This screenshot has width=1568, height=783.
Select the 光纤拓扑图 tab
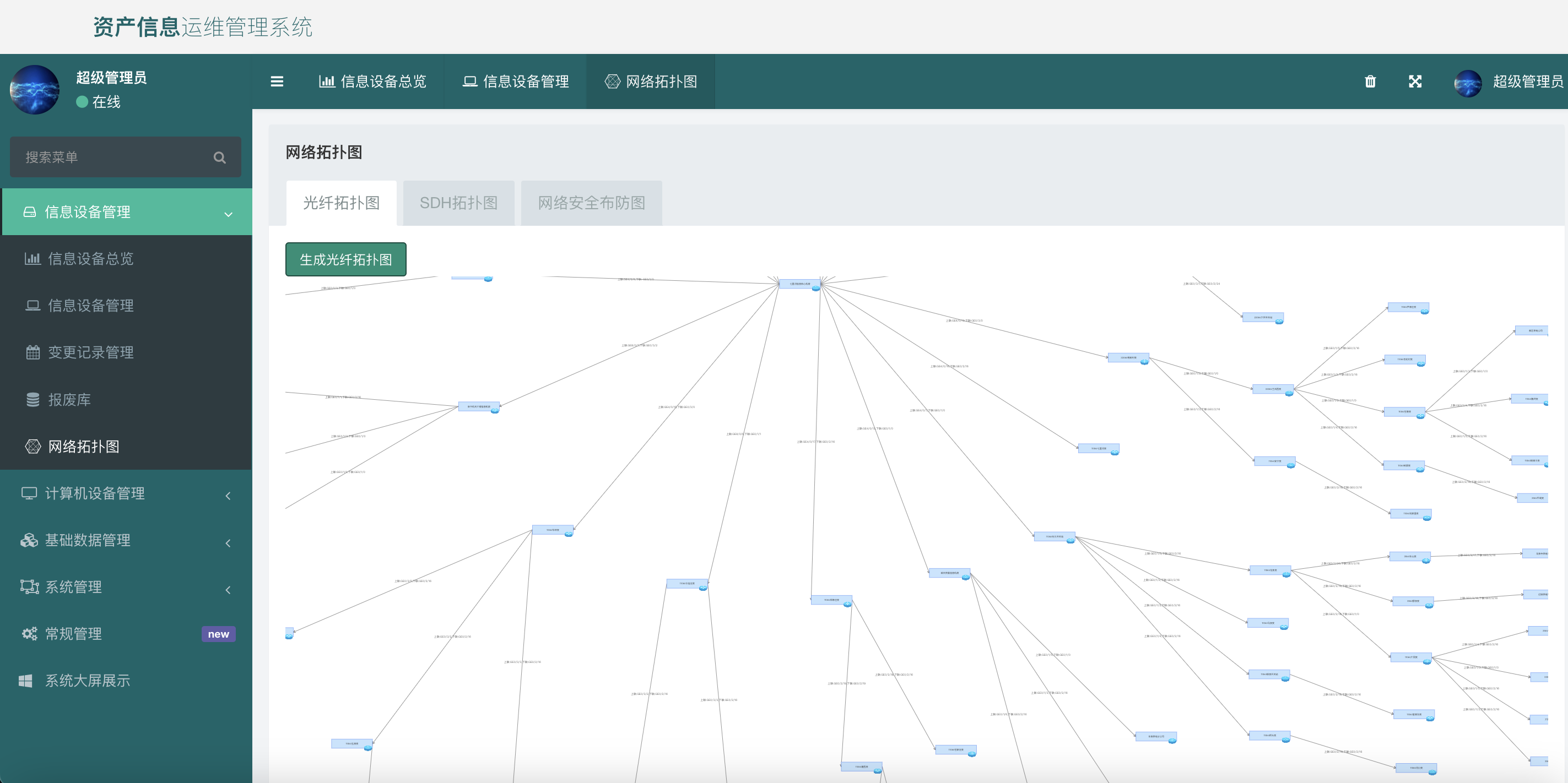pyautogui.click(x=342, y=203)
